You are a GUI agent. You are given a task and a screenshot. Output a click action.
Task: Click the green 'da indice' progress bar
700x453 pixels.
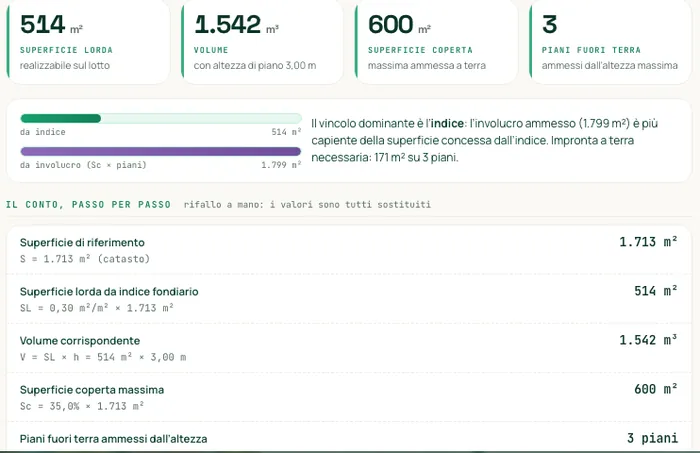tap(161, 118)
